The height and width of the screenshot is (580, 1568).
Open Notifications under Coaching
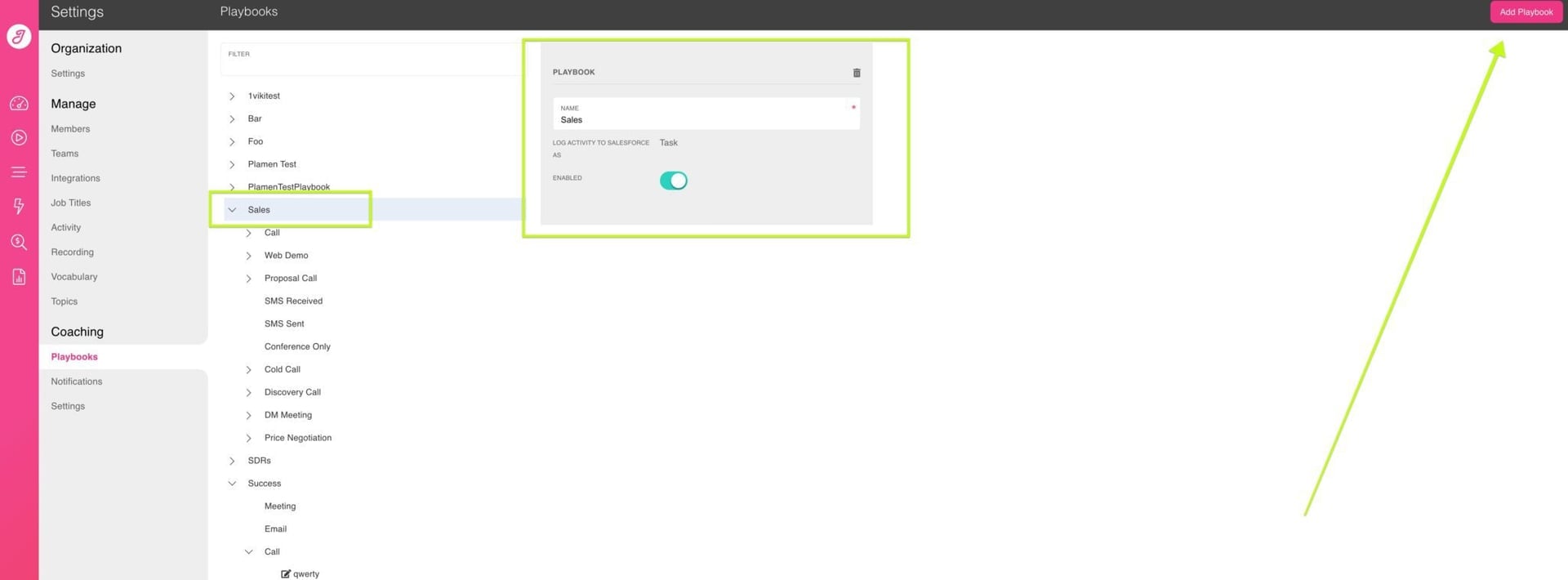pyautogui.click(x=76, y=381)
